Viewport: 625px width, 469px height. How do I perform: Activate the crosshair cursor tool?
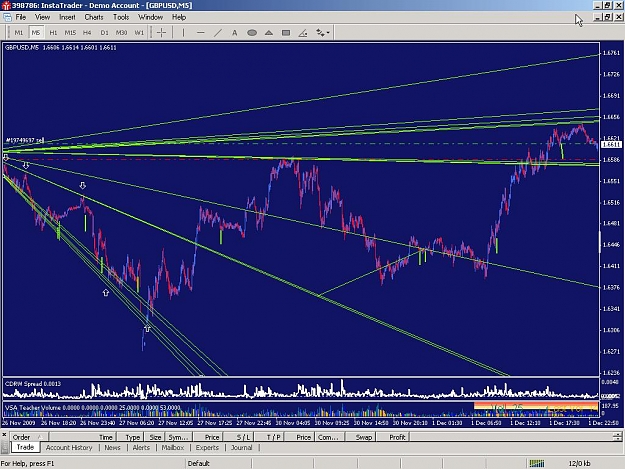coord(161,33)
